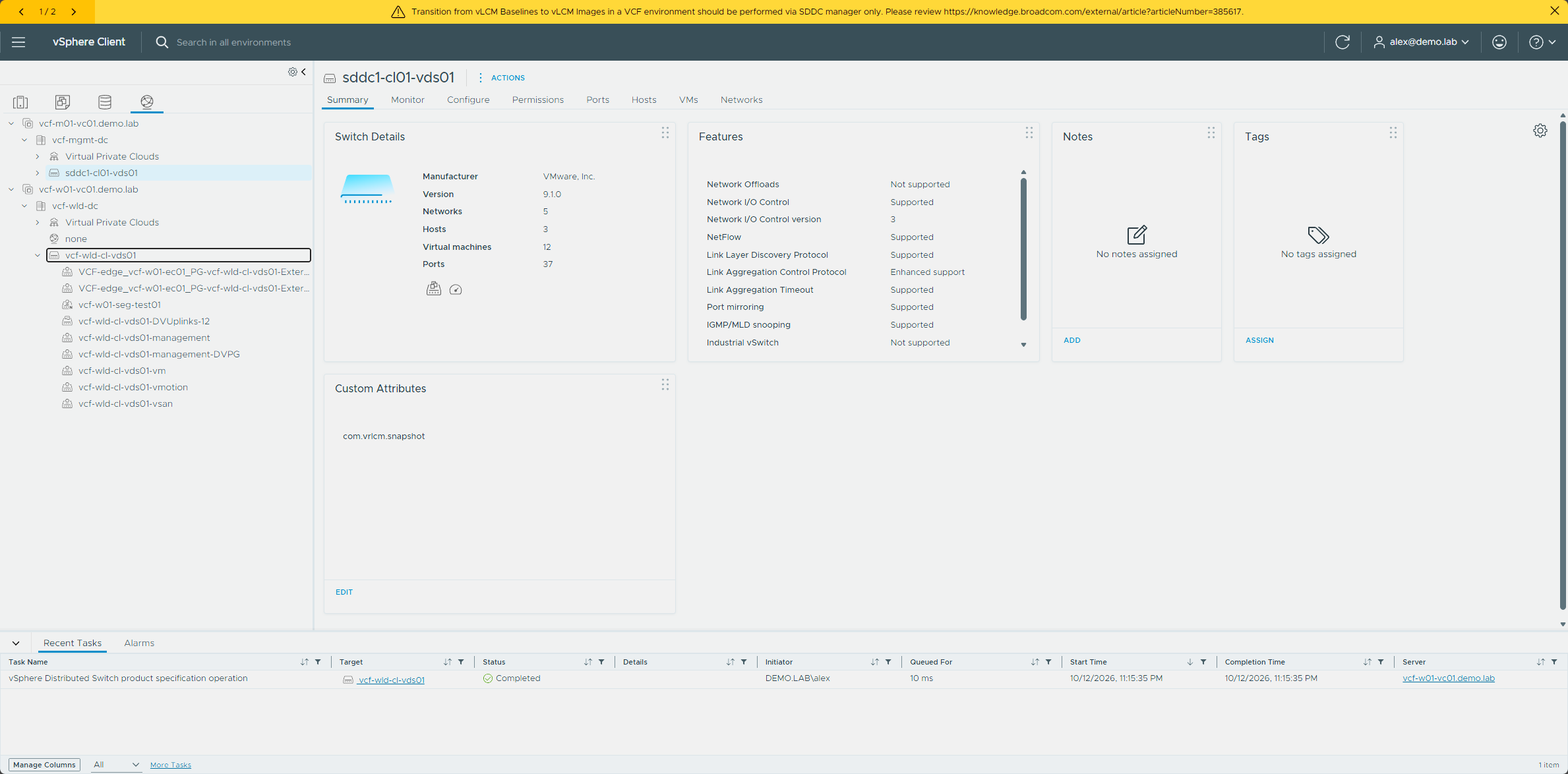Expand Virtual Private Clouds under vcf-wld-dc

38,222
